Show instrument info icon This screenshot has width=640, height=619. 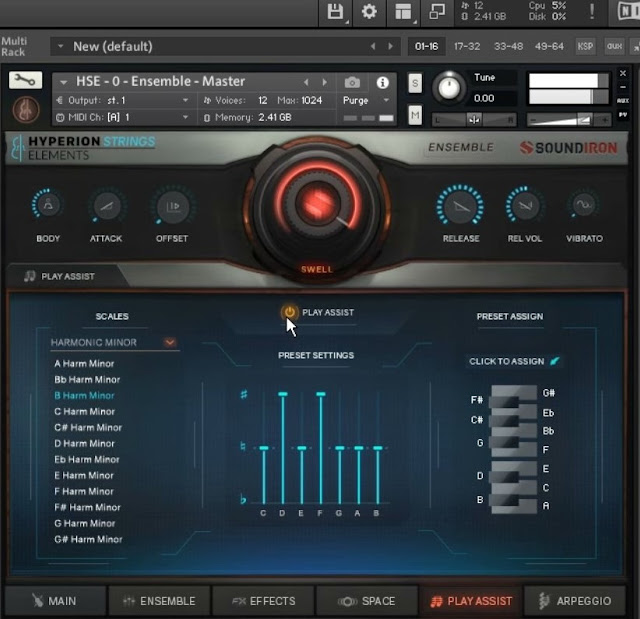click(x=382, y=83)
